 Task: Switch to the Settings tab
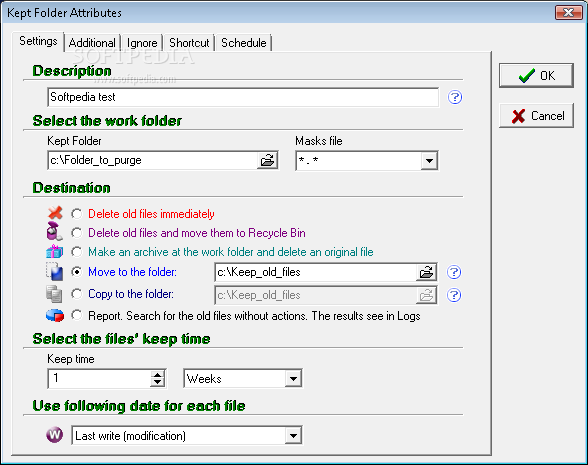[38, 41]
